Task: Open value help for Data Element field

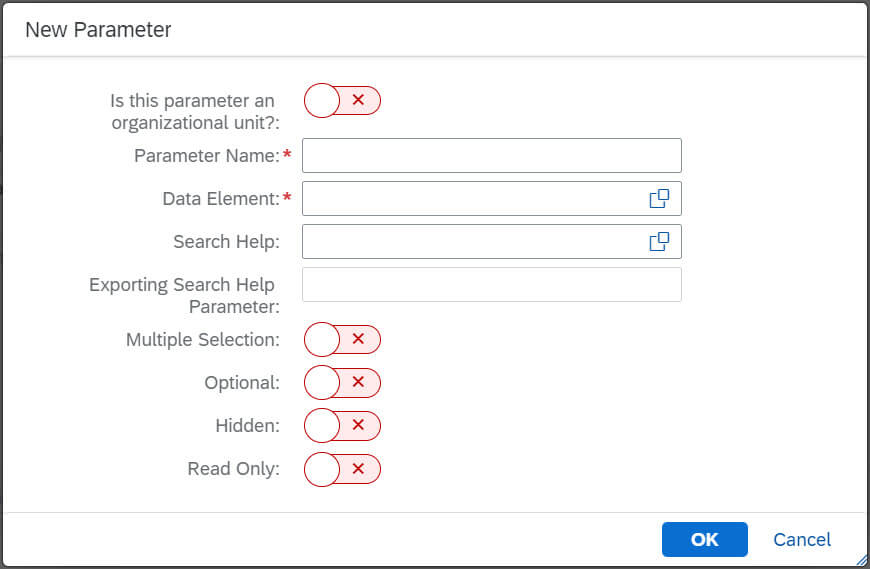Action: pyautogui.click(x=659, y=199)
